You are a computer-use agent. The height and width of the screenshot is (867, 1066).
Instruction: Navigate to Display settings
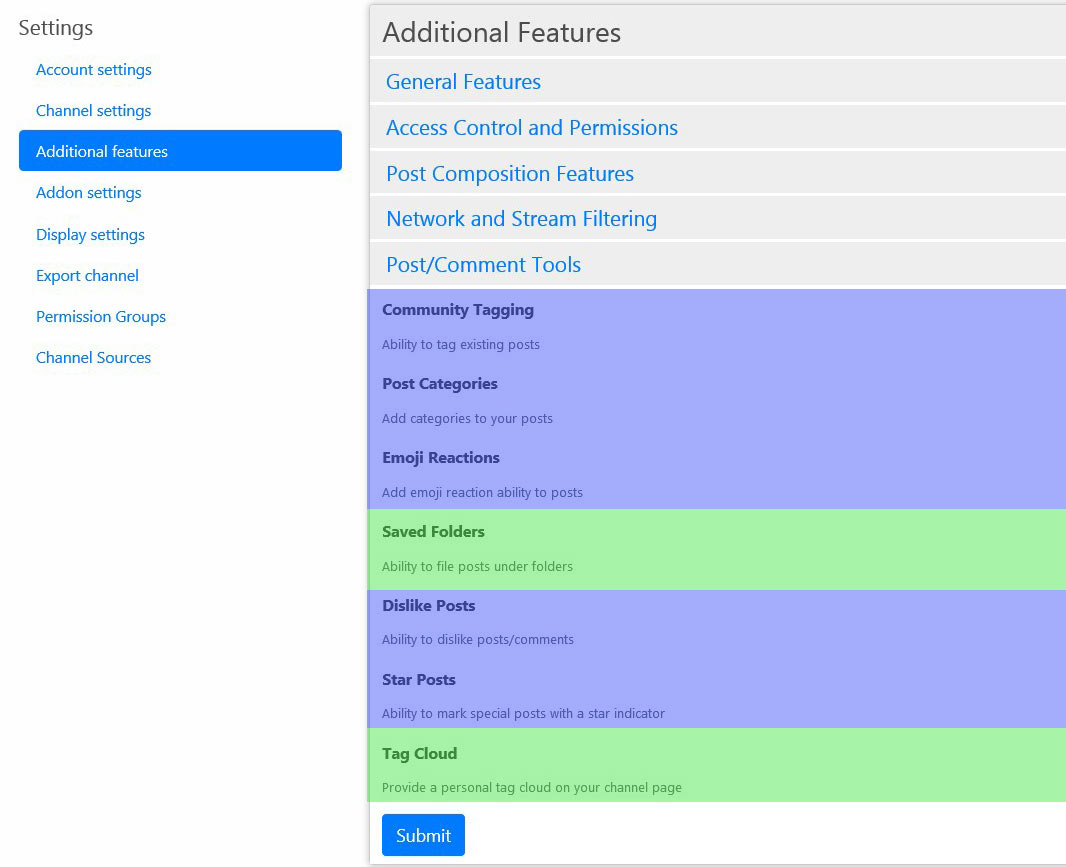point(90,235)
